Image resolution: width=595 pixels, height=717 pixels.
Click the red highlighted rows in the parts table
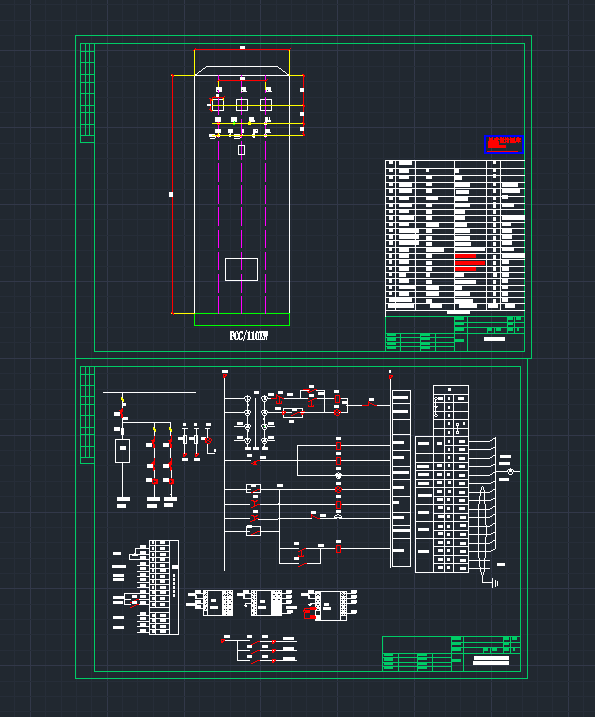coord(470,263)
